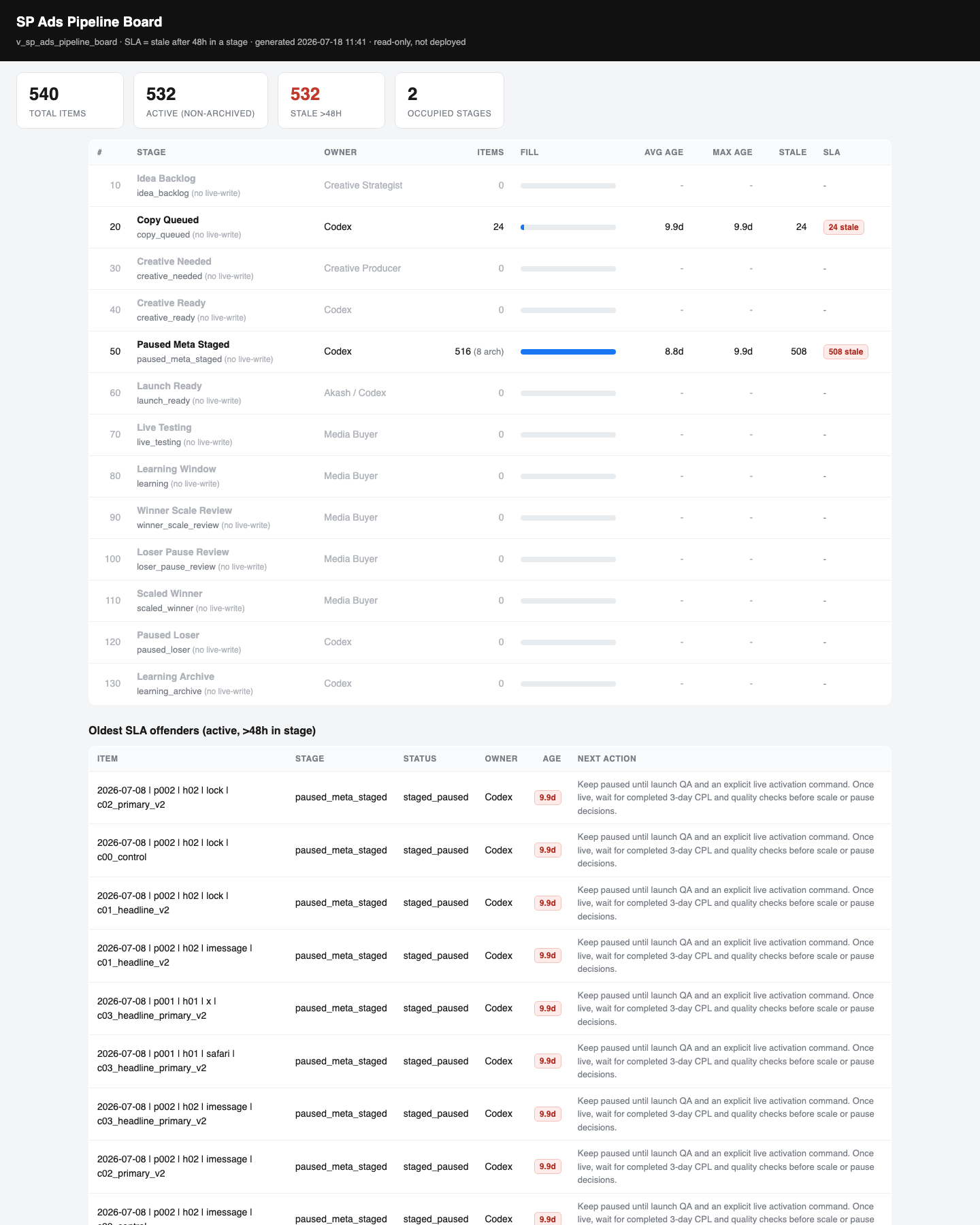Click the MAX AGE column header
Viewport: 980px width, 1225px height.
[x=732, y=152]
